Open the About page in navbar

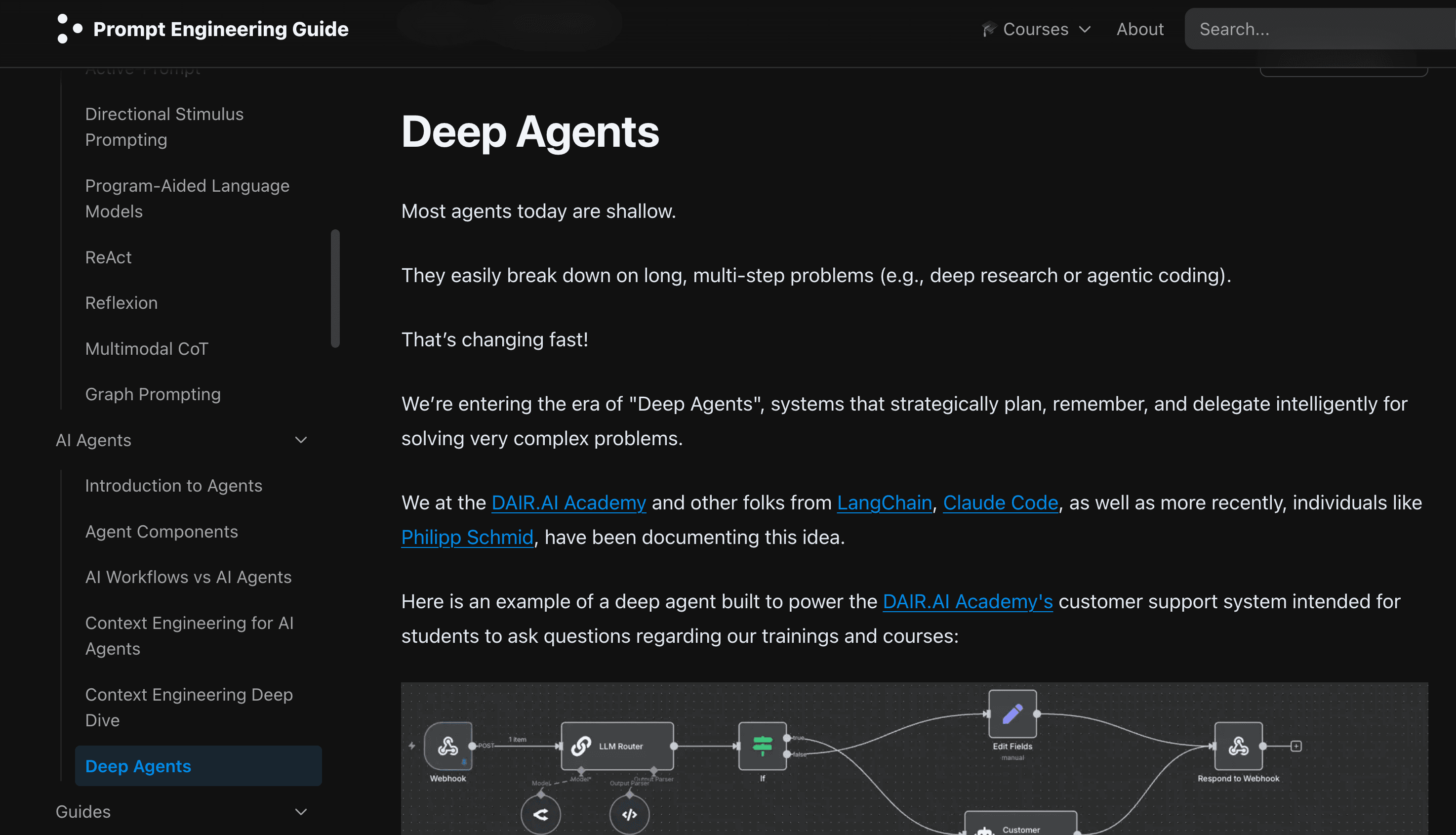(x=1139, y=29)
